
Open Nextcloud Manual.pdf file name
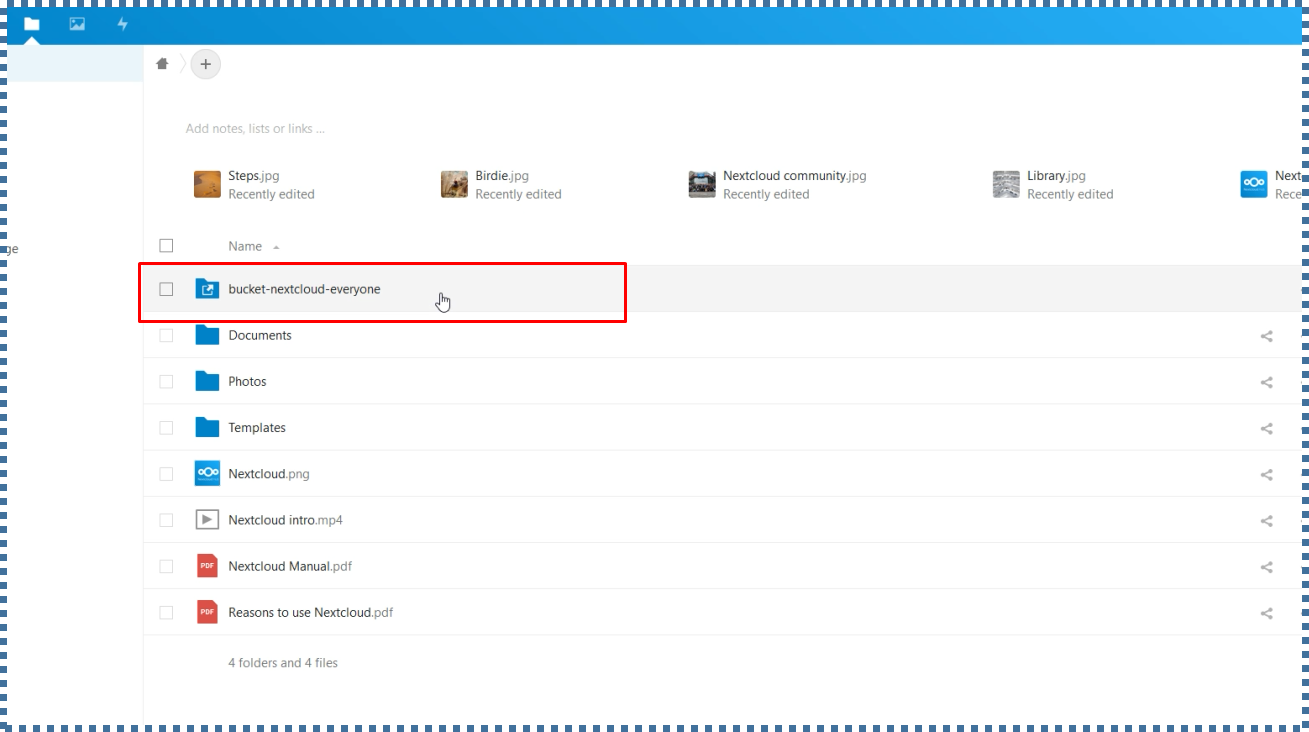290,566
